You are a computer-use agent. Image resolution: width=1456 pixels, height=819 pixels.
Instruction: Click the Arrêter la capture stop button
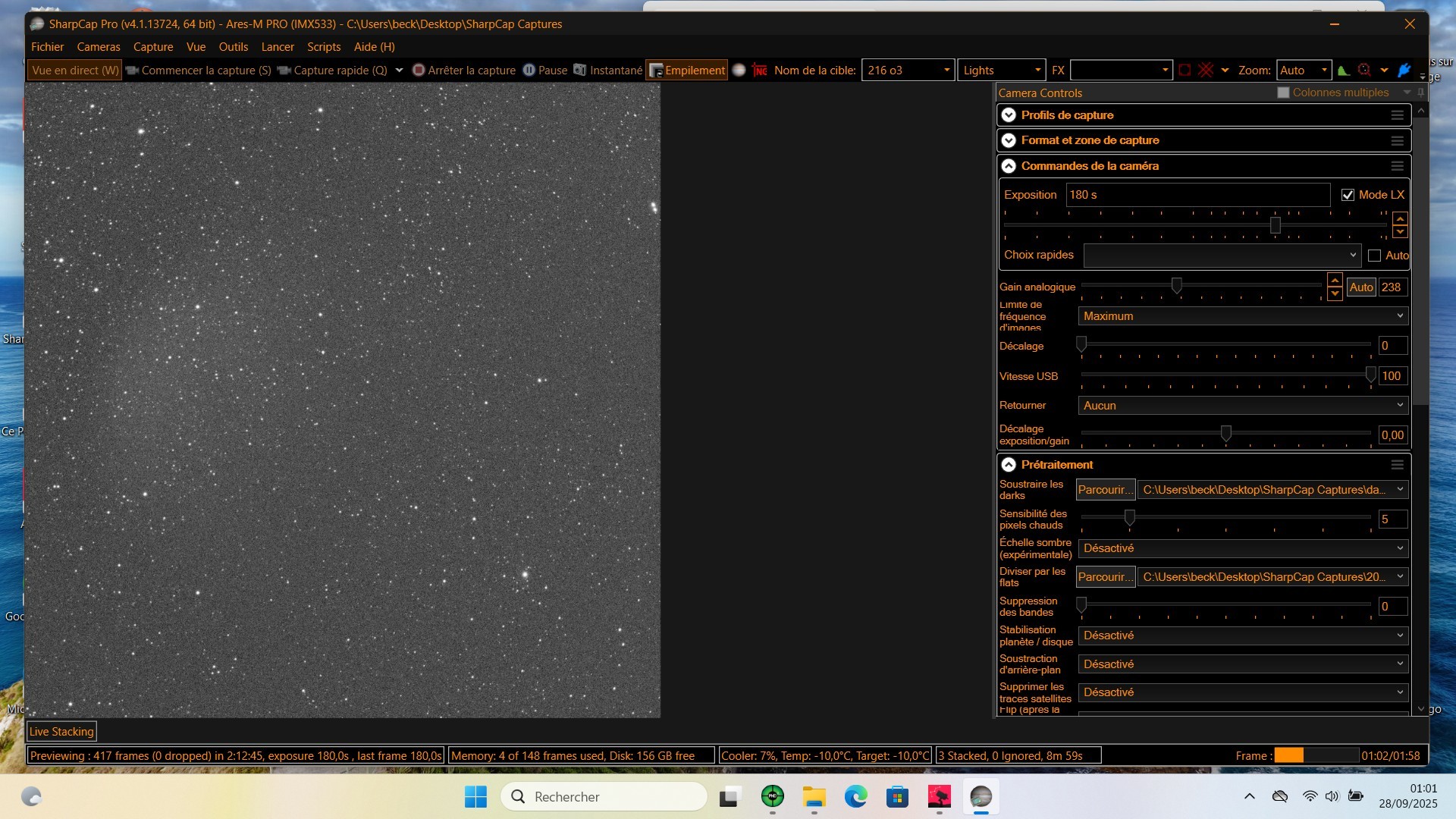coord(463,71)
